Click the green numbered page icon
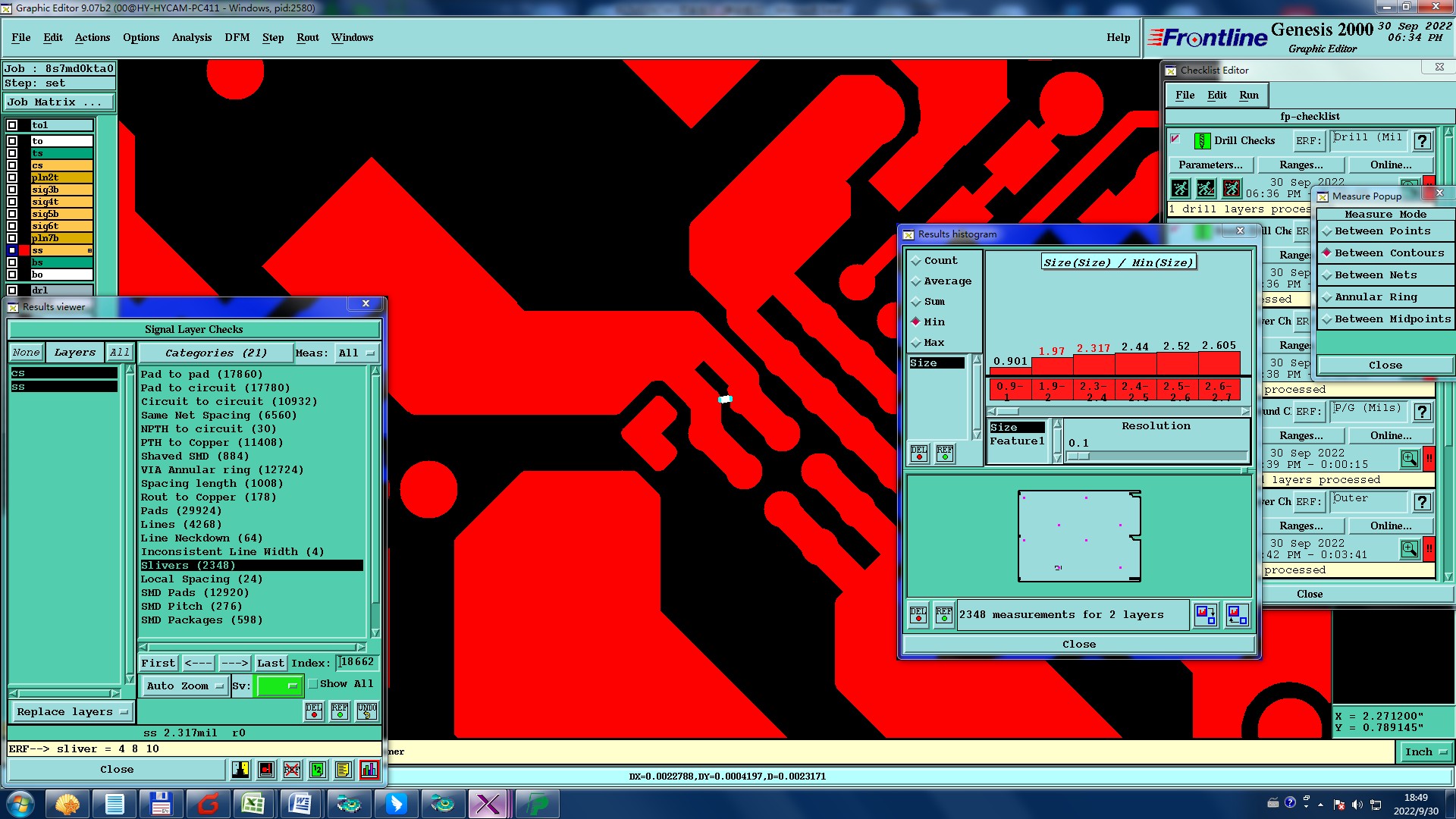 coord(318,770)
